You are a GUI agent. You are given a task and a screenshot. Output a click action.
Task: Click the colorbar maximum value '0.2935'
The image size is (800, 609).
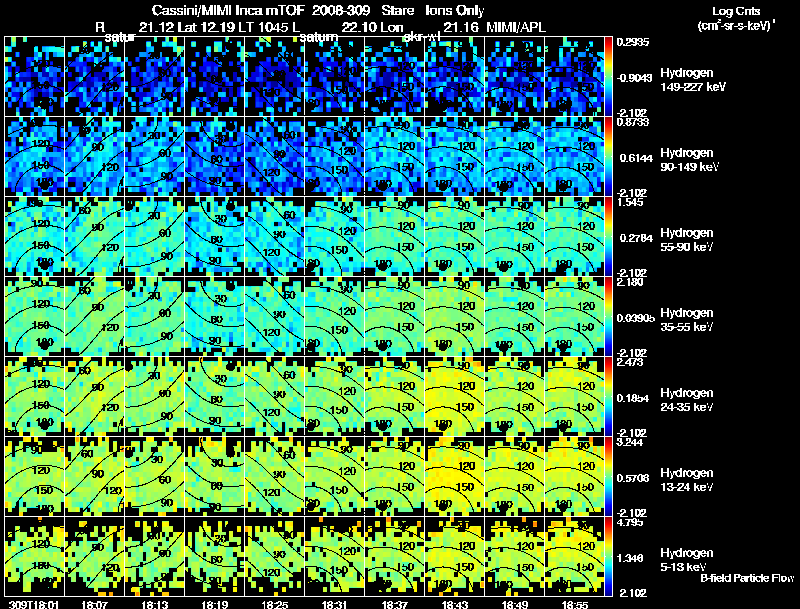pos(633,42)
